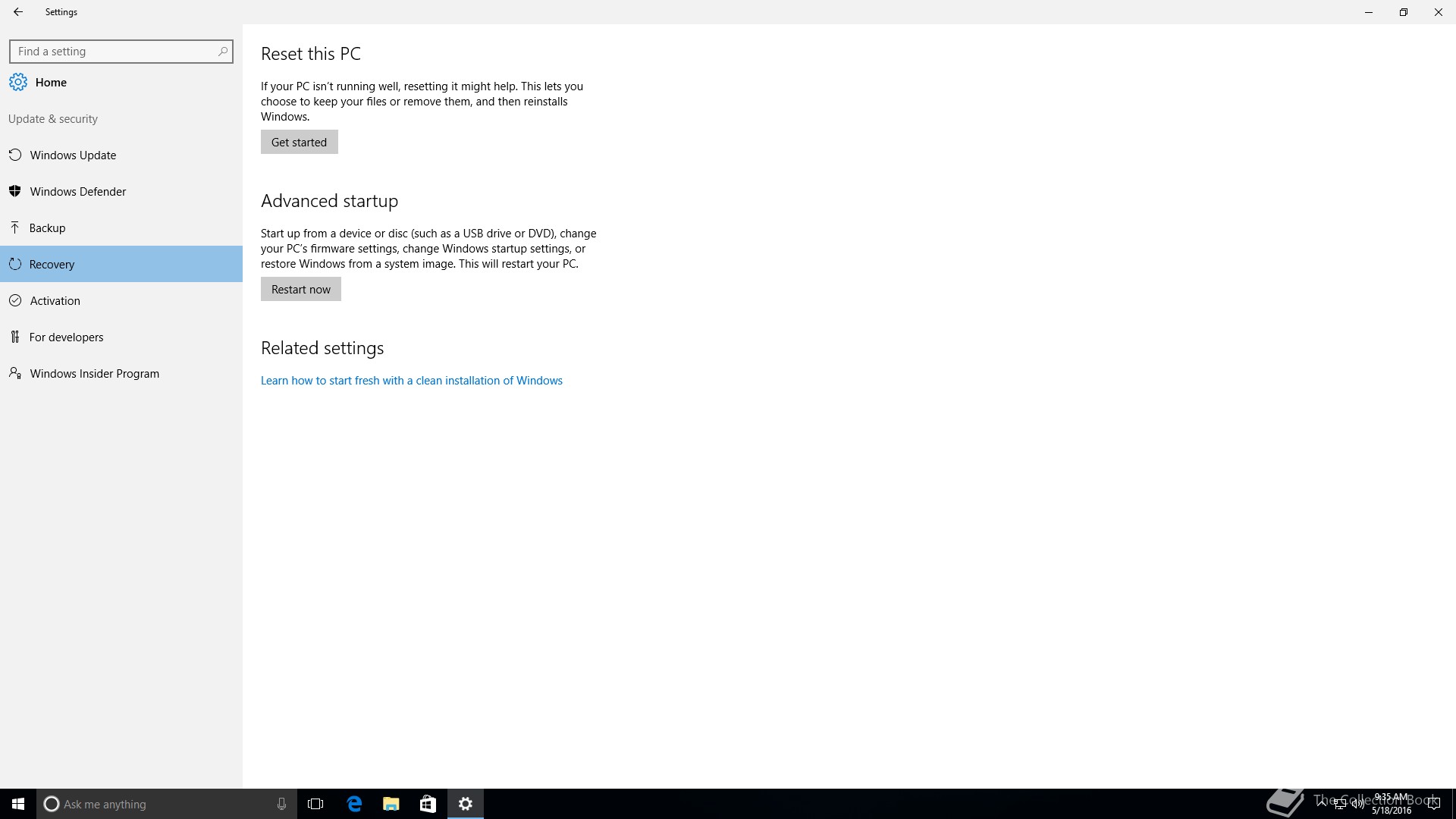Open the Backup section
The image size is (1456, 819).
click(x=121, y=227)
